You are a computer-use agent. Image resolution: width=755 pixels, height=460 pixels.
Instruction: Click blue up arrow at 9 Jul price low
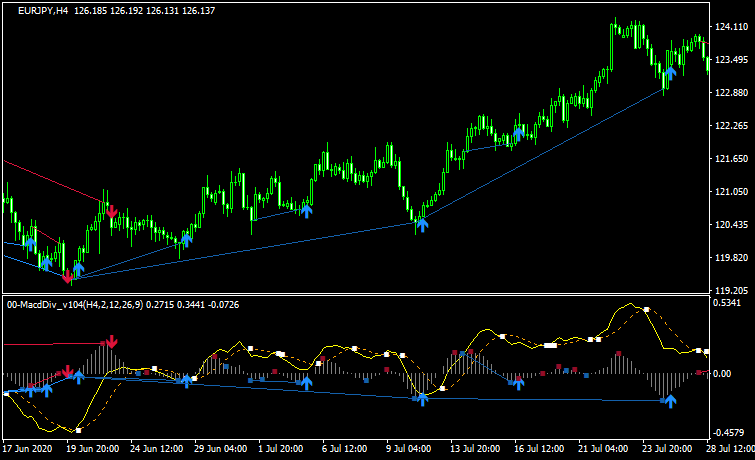422,224
